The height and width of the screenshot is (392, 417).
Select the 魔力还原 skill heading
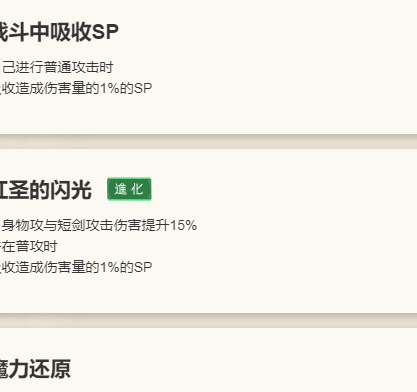click(35, 369)
